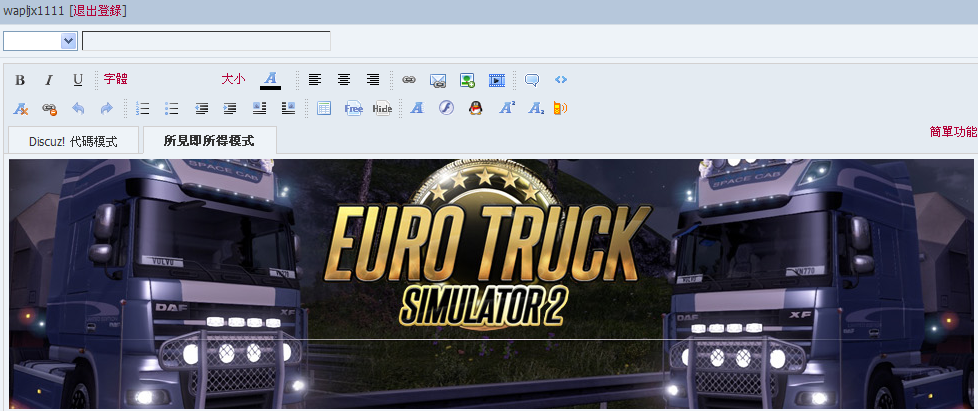
Task: Pick the font color swatch
Action: pyautogui.click(x=270, y=80)
